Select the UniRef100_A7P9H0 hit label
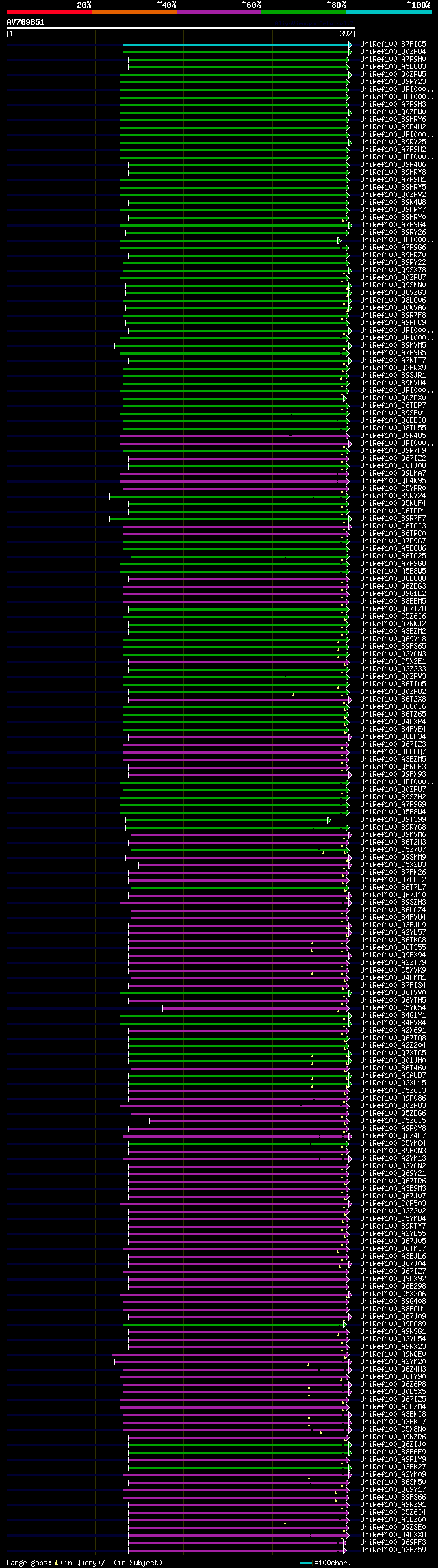The image size is (438, 1568). (393, 60)
